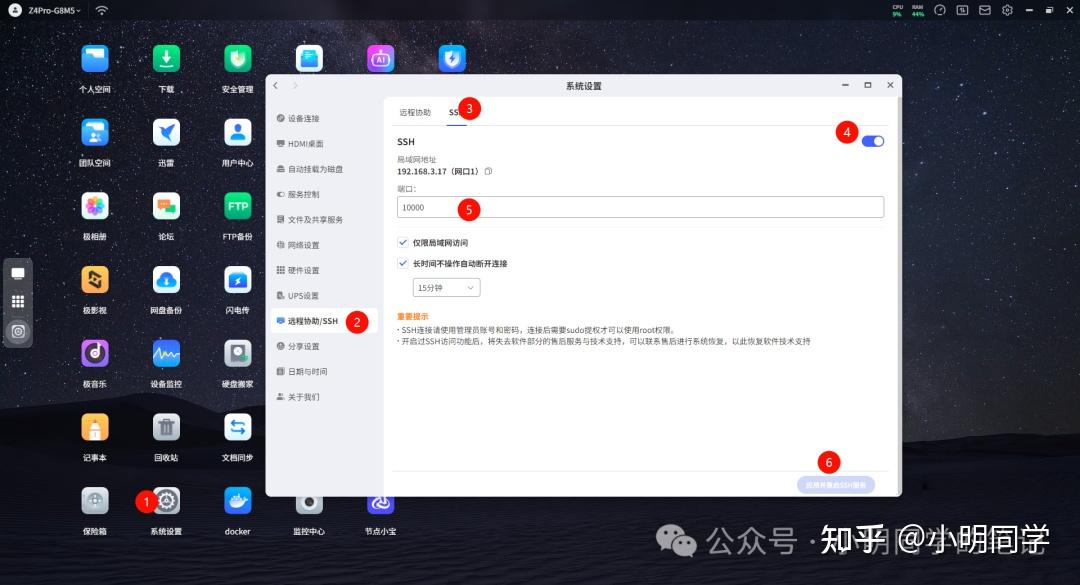
Task: Copy the LAN IP address 192.168.3.17
Action: [488, 171]
